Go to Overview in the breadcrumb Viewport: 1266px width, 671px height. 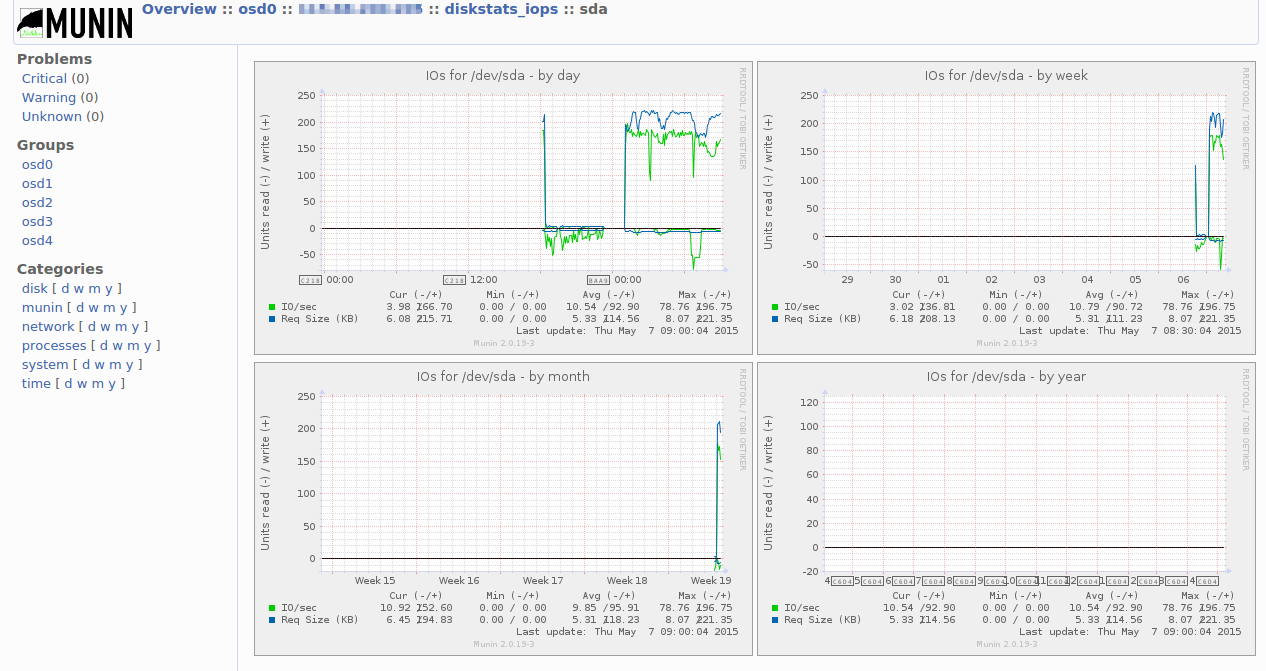179,9
